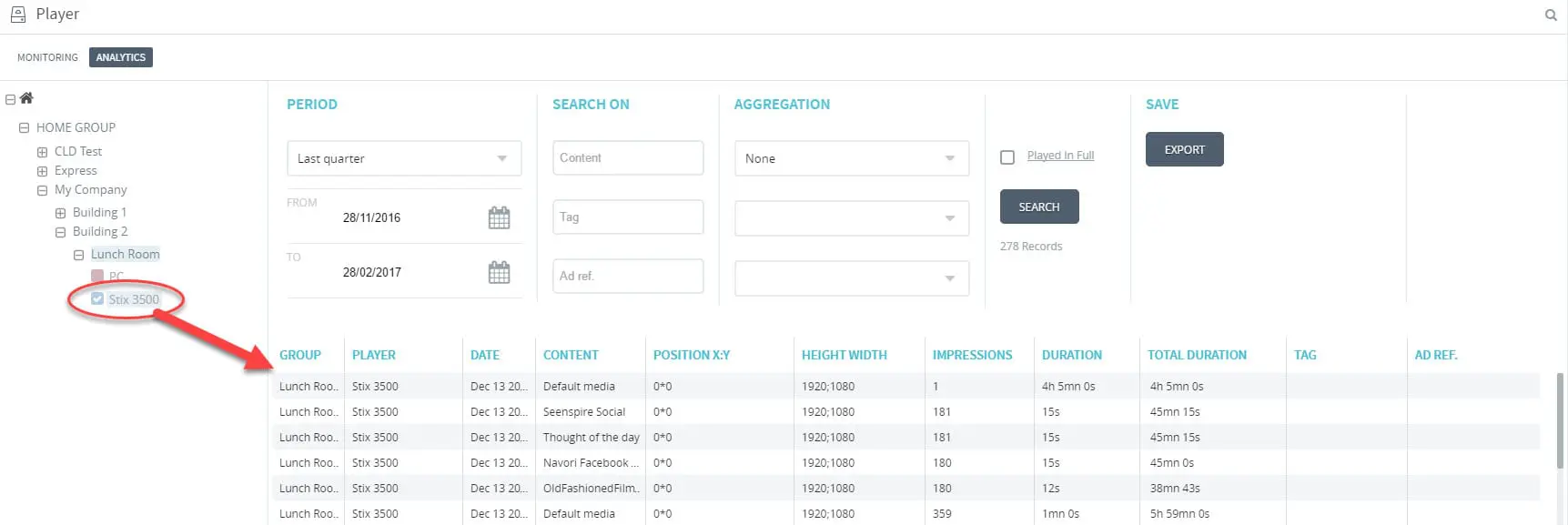This screenshot has width=1568, height=525.
Task: Enable the Played In Full checkbox
Action: 1007,157
